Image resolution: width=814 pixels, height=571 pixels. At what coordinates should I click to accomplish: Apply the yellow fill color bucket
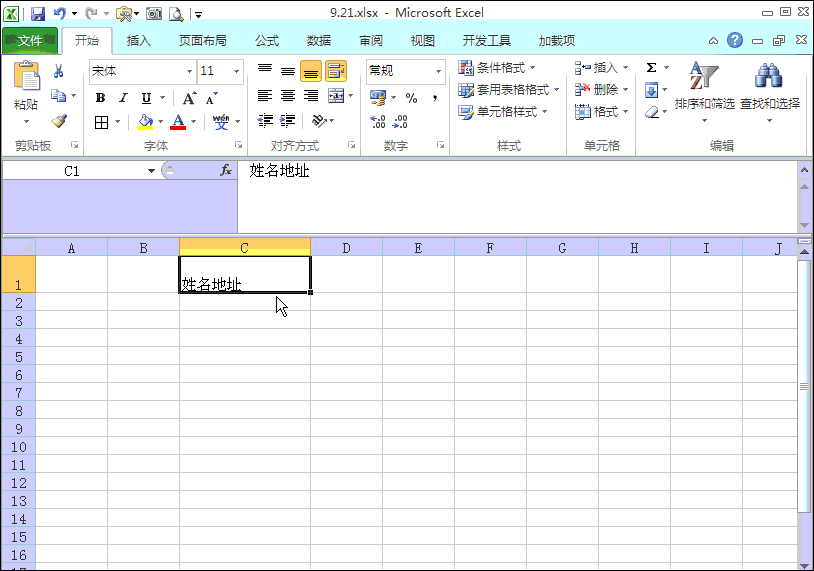coord(145,122)
